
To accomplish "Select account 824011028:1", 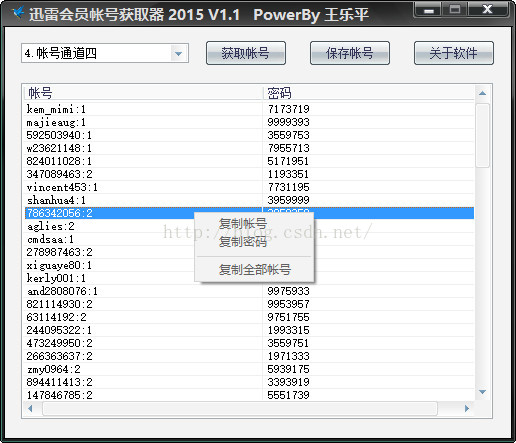I will click(59, 161).
